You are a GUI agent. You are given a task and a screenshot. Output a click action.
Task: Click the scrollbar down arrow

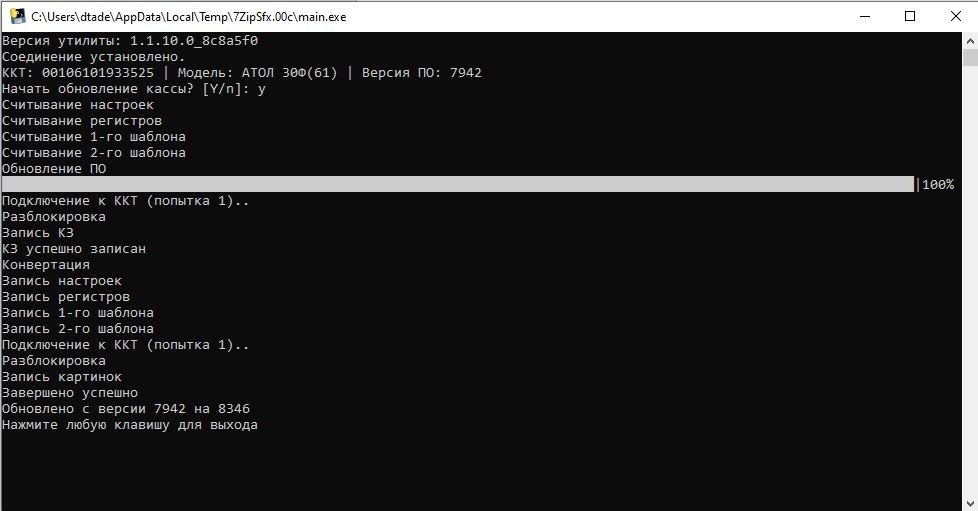tap(969, 502)
